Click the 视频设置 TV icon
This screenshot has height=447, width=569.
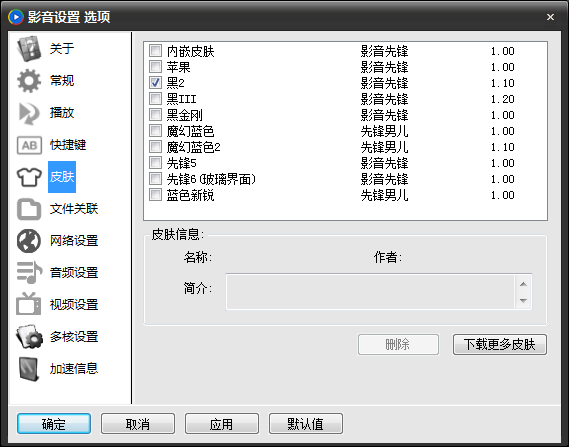tap(29, 304)
